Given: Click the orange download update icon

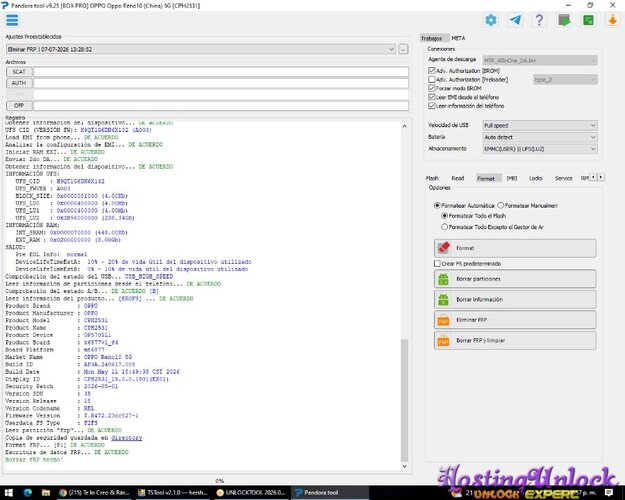Looking at the screenshot, I should click(613, 20).
